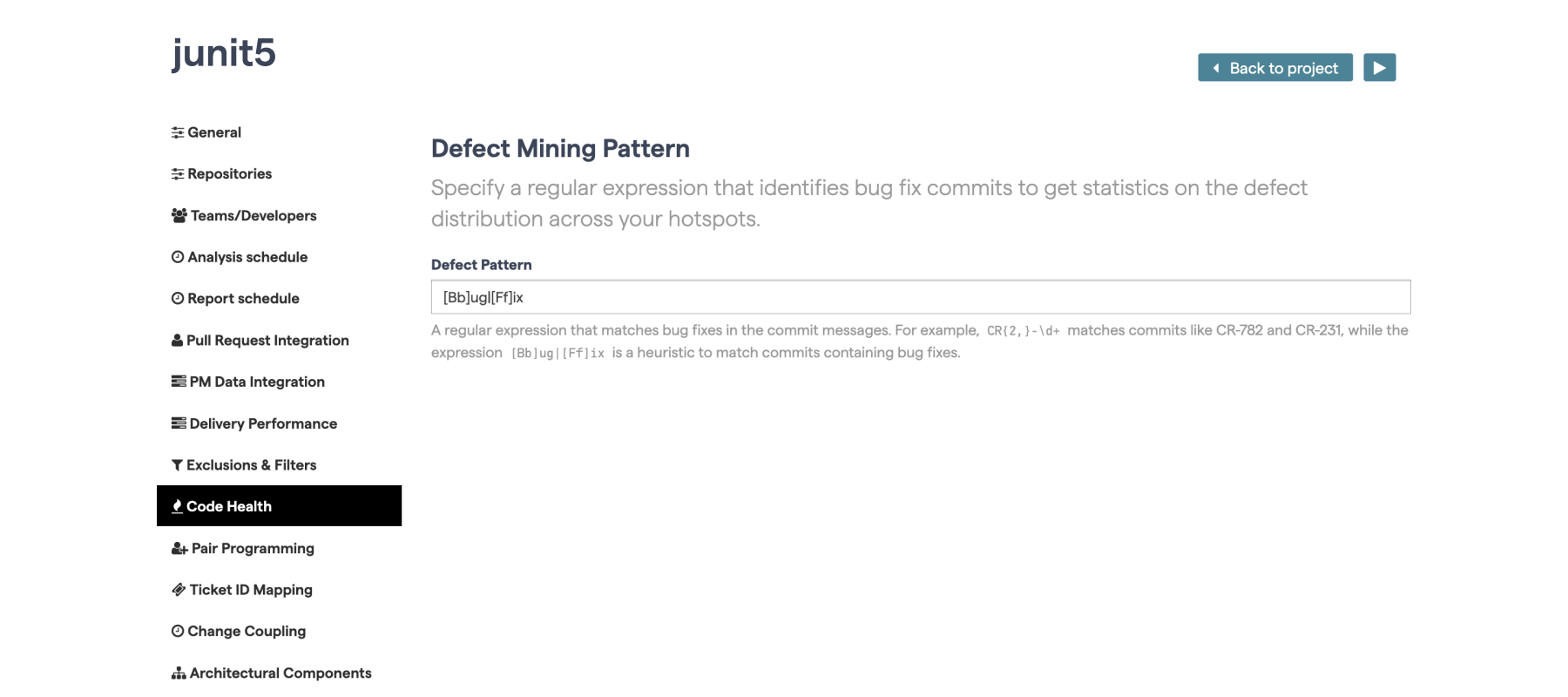Click the Pull Request Integration person icon
The height and width of the screenshot is (697, 1568).
(x=178, y=340)
